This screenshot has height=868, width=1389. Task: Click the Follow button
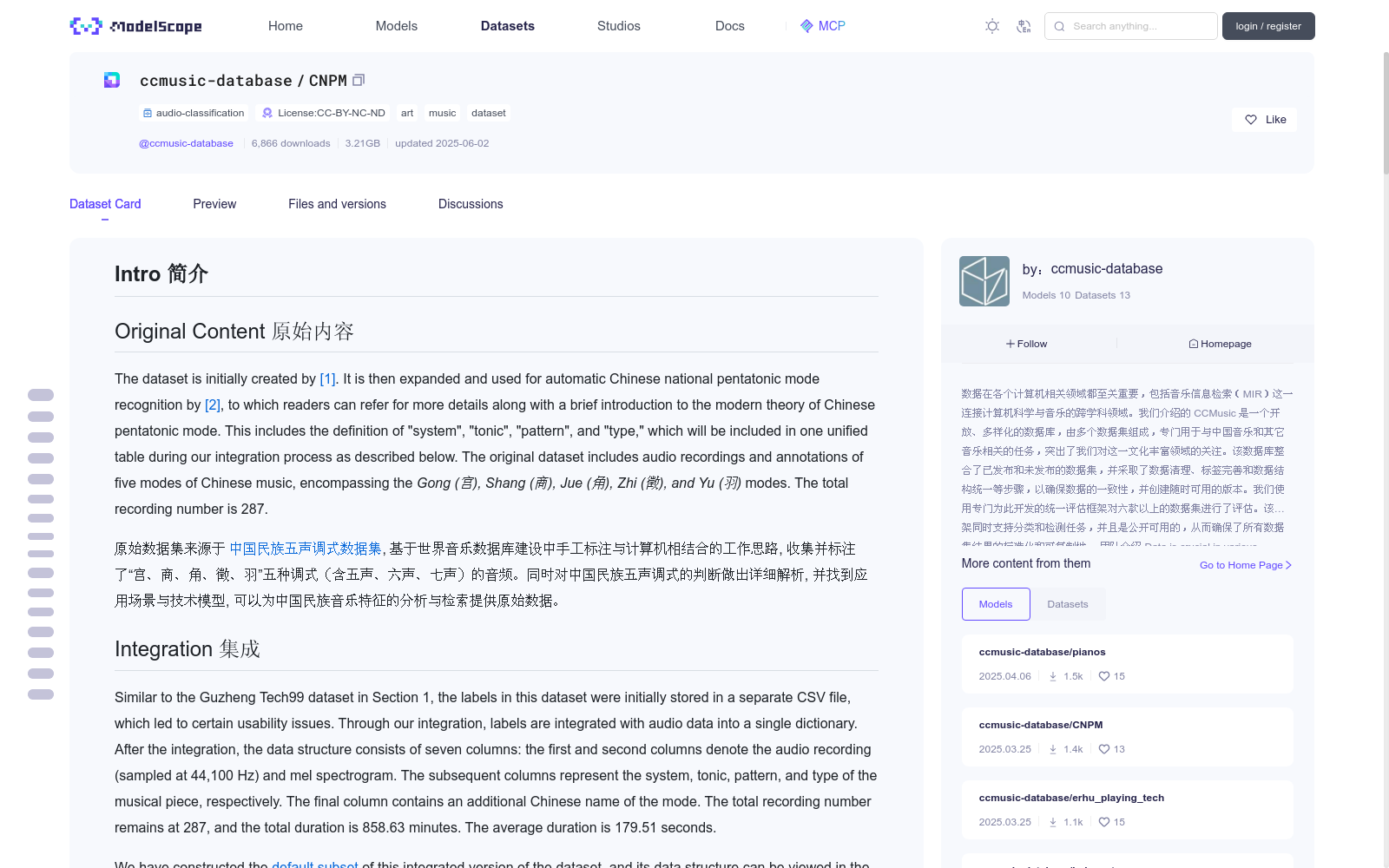coord(1027,344)
